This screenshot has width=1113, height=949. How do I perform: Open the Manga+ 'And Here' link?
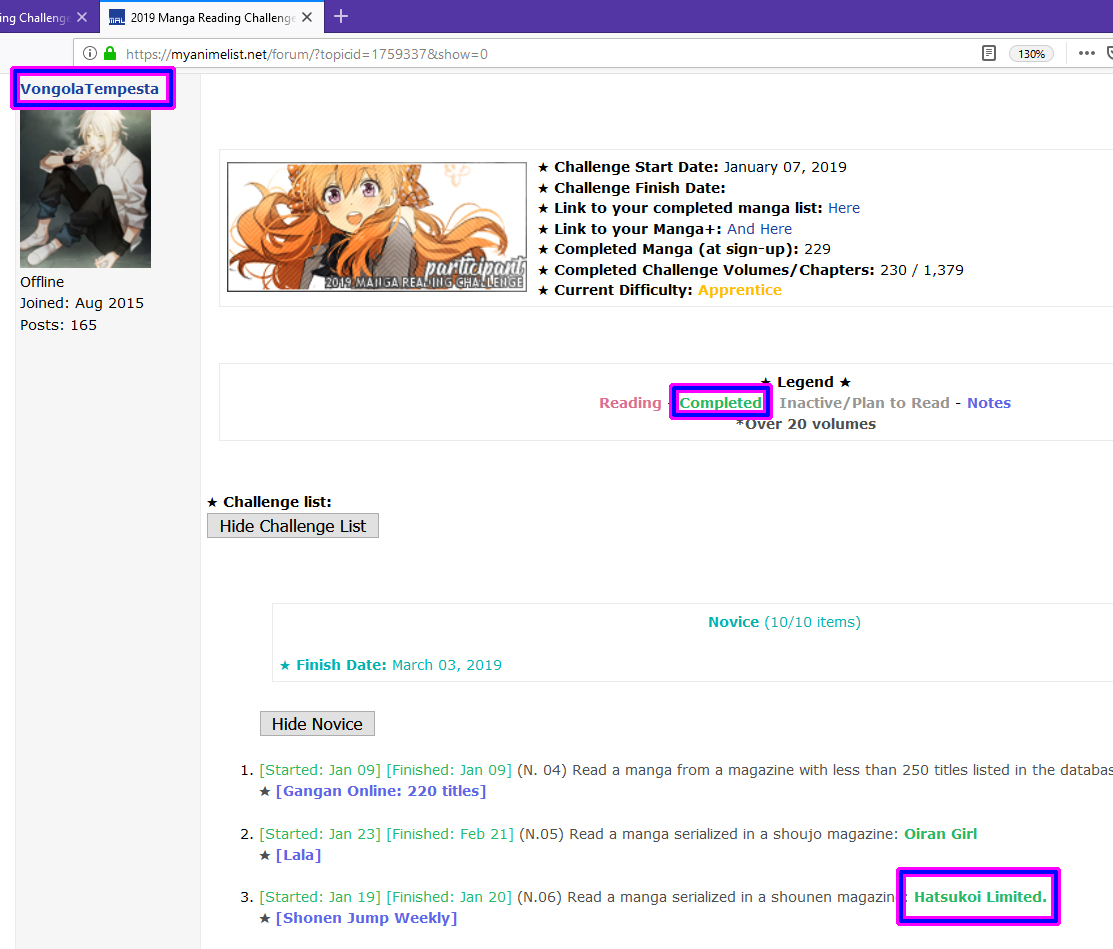(759, 229)
